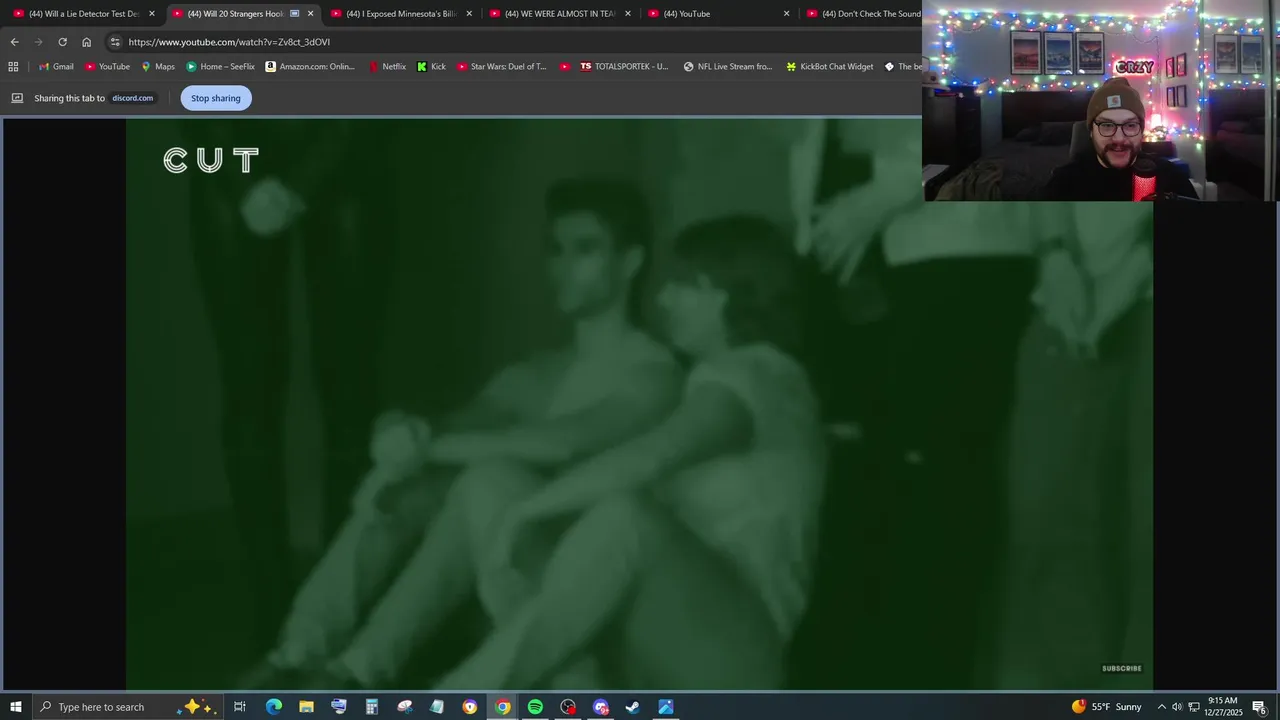Viewport: 1280px width, 720px height.
Task: Open the Netflix bookmark
Action: point(387,66)
